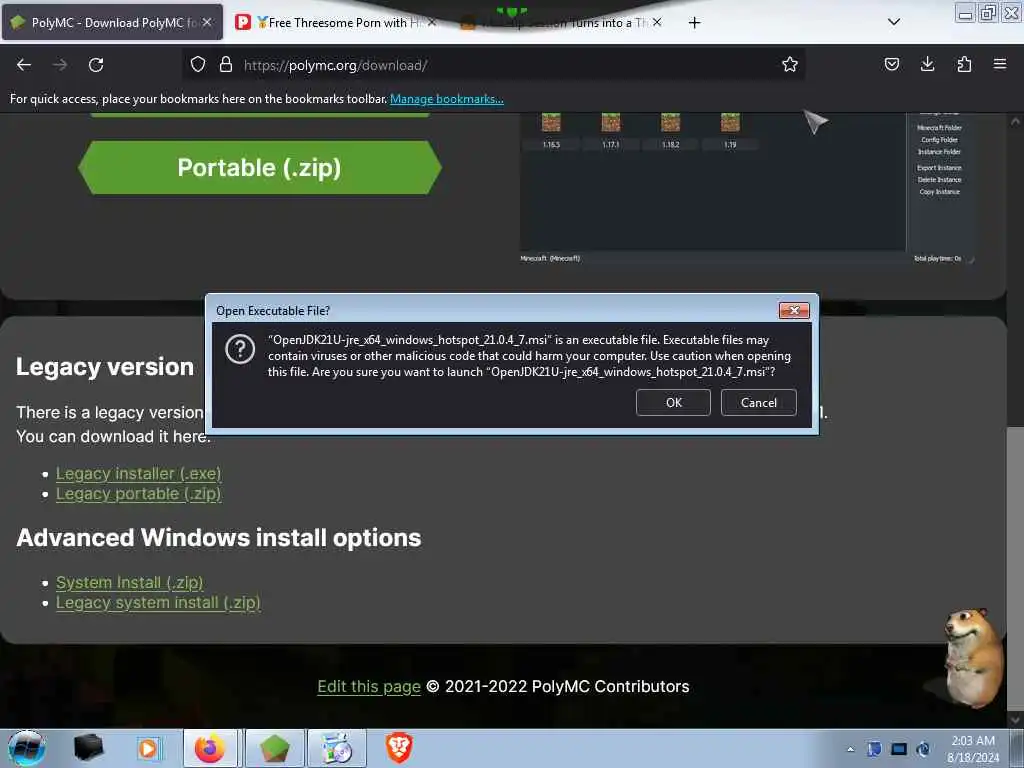Screen dimensions: 1024x768
Task: Confirm launch with the OK button
Action: point(673,402)
